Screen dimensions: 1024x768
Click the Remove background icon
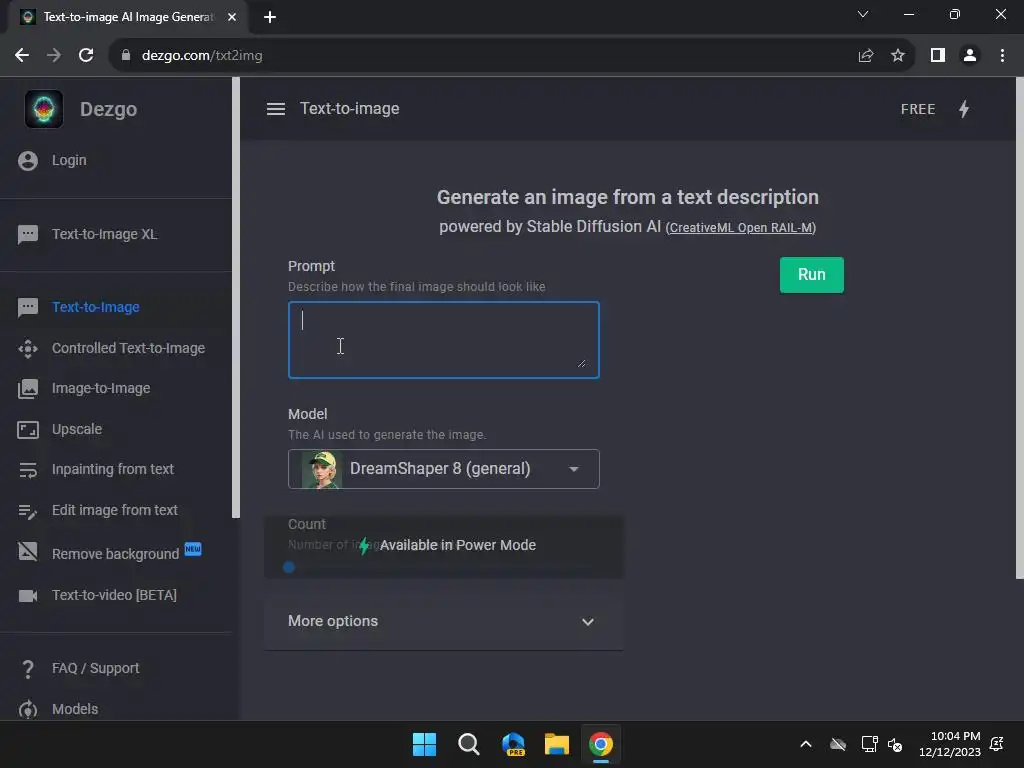(x=28, y=552)
